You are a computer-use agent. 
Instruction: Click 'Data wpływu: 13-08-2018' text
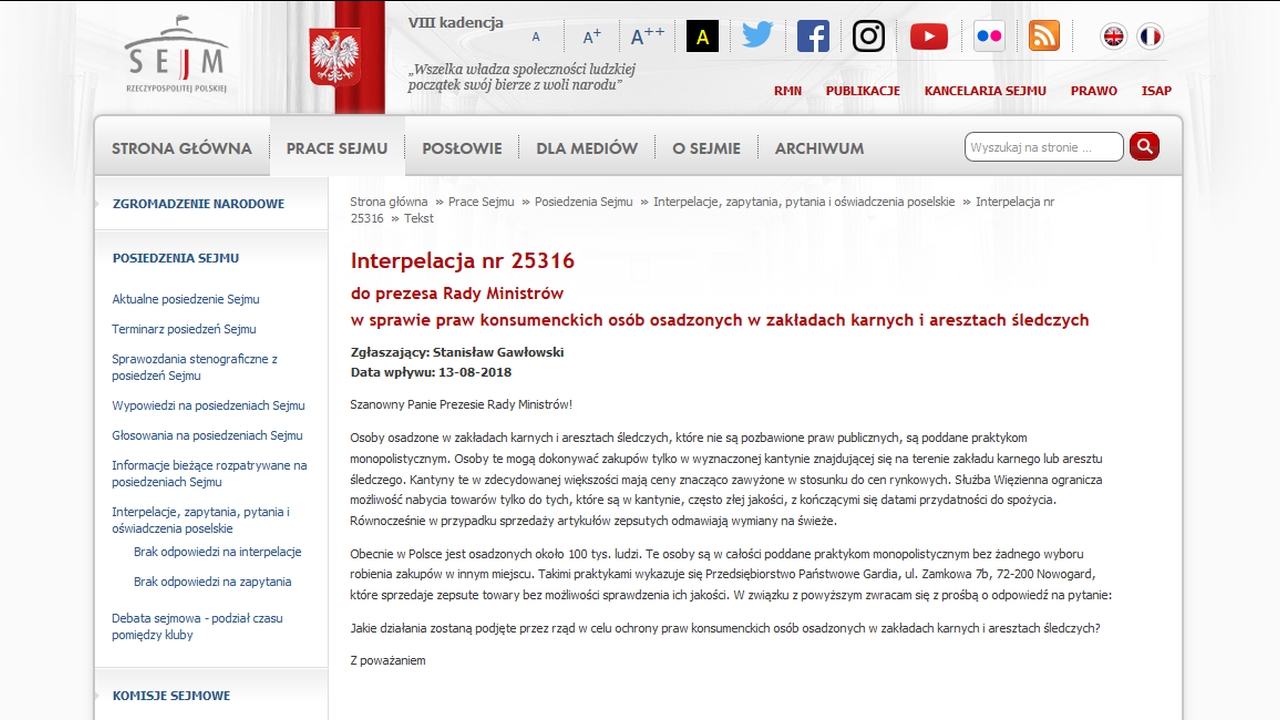pyautogui.click(x=431, y=372)
